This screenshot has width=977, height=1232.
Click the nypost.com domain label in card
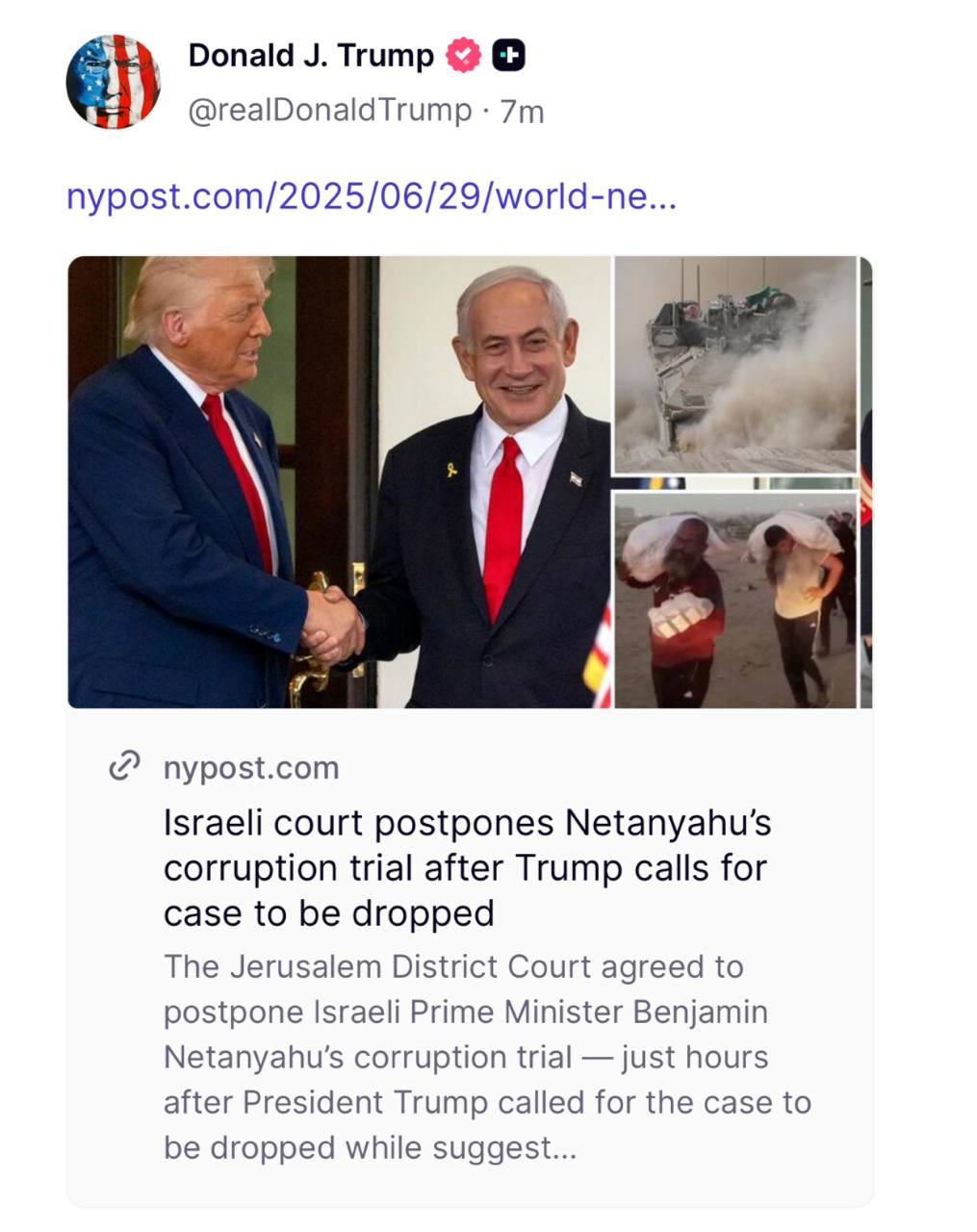[251, 768]
